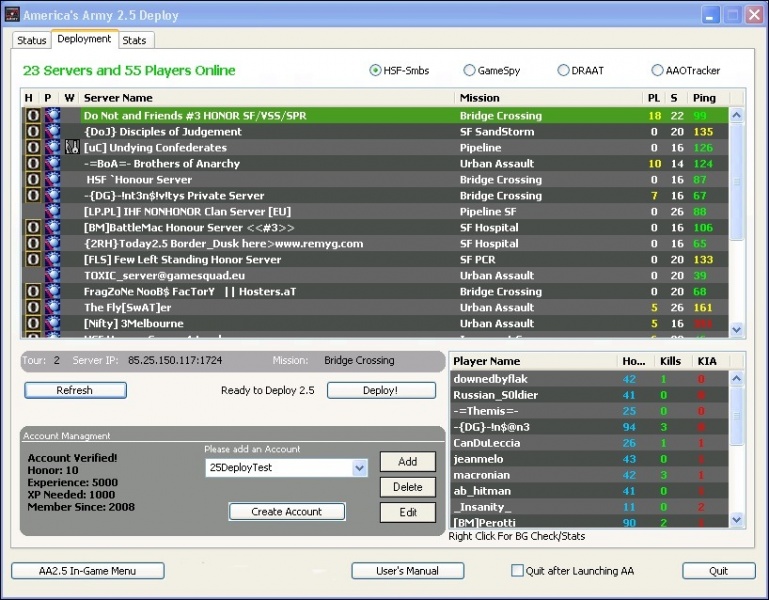Sort players by Ho... honor header

[635, 361]
